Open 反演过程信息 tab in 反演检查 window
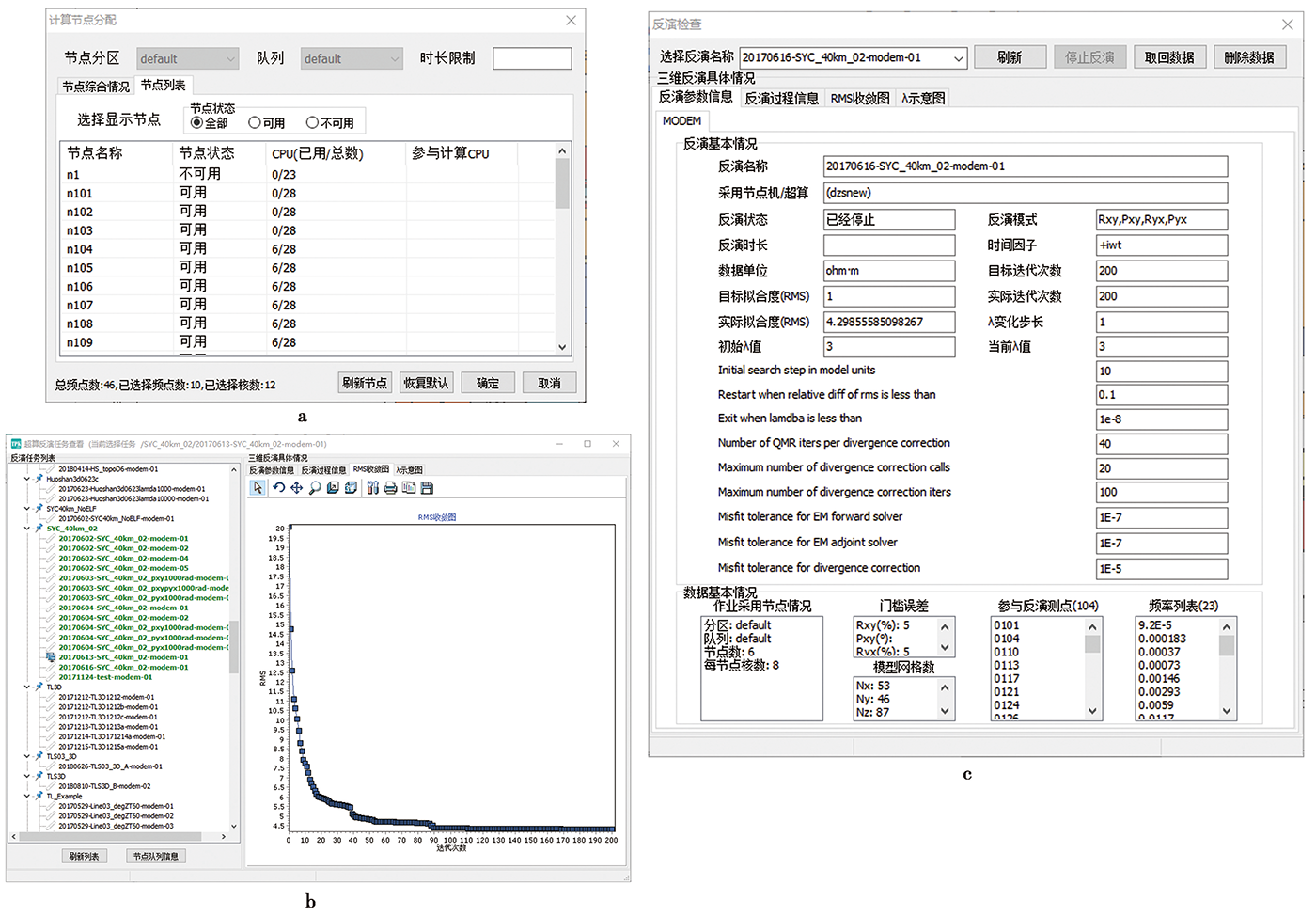Viewport: 1316px width, 916px height. point(782,98)
